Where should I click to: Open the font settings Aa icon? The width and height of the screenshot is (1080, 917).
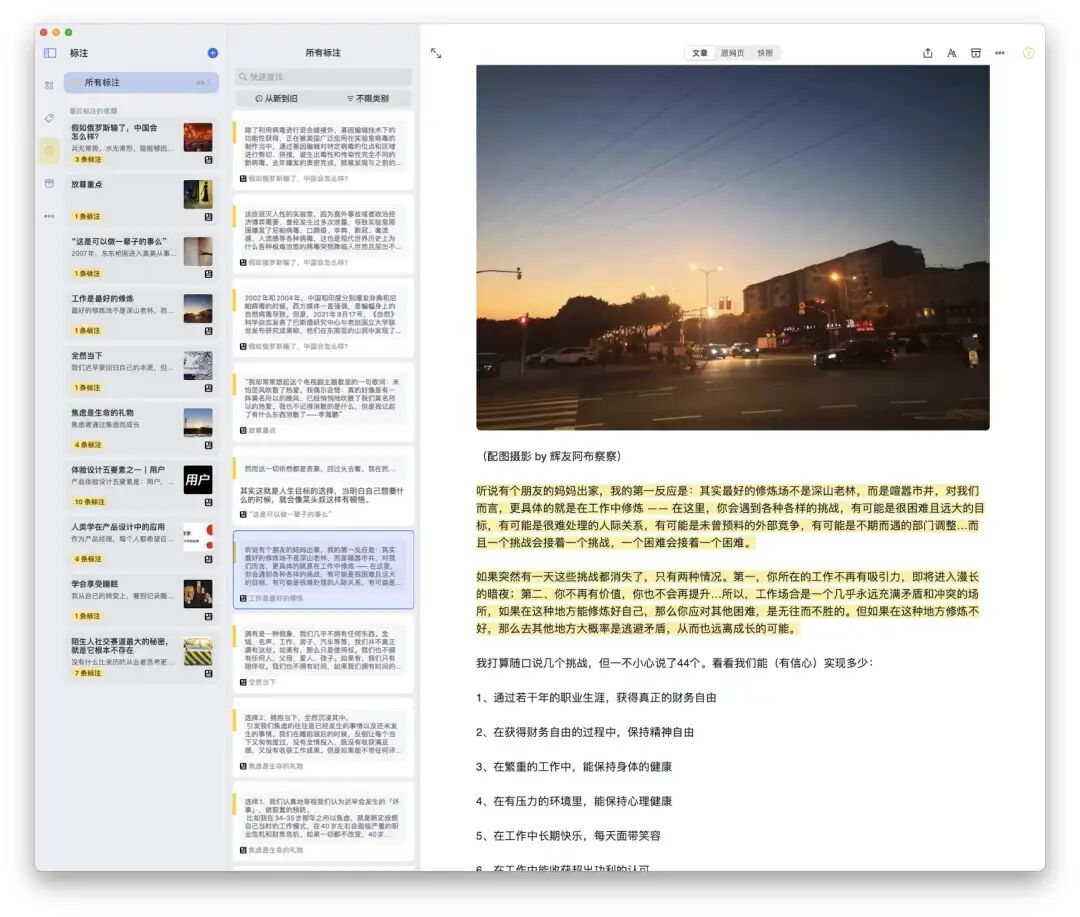[x=952, y=53]
